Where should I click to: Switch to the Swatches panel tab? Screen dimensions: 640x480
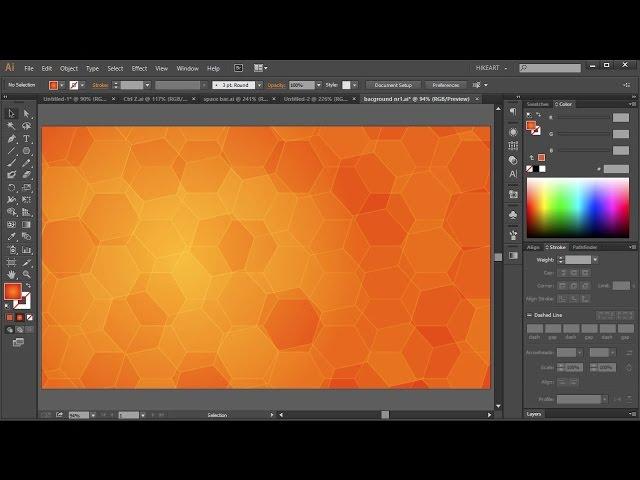point(538,104)
